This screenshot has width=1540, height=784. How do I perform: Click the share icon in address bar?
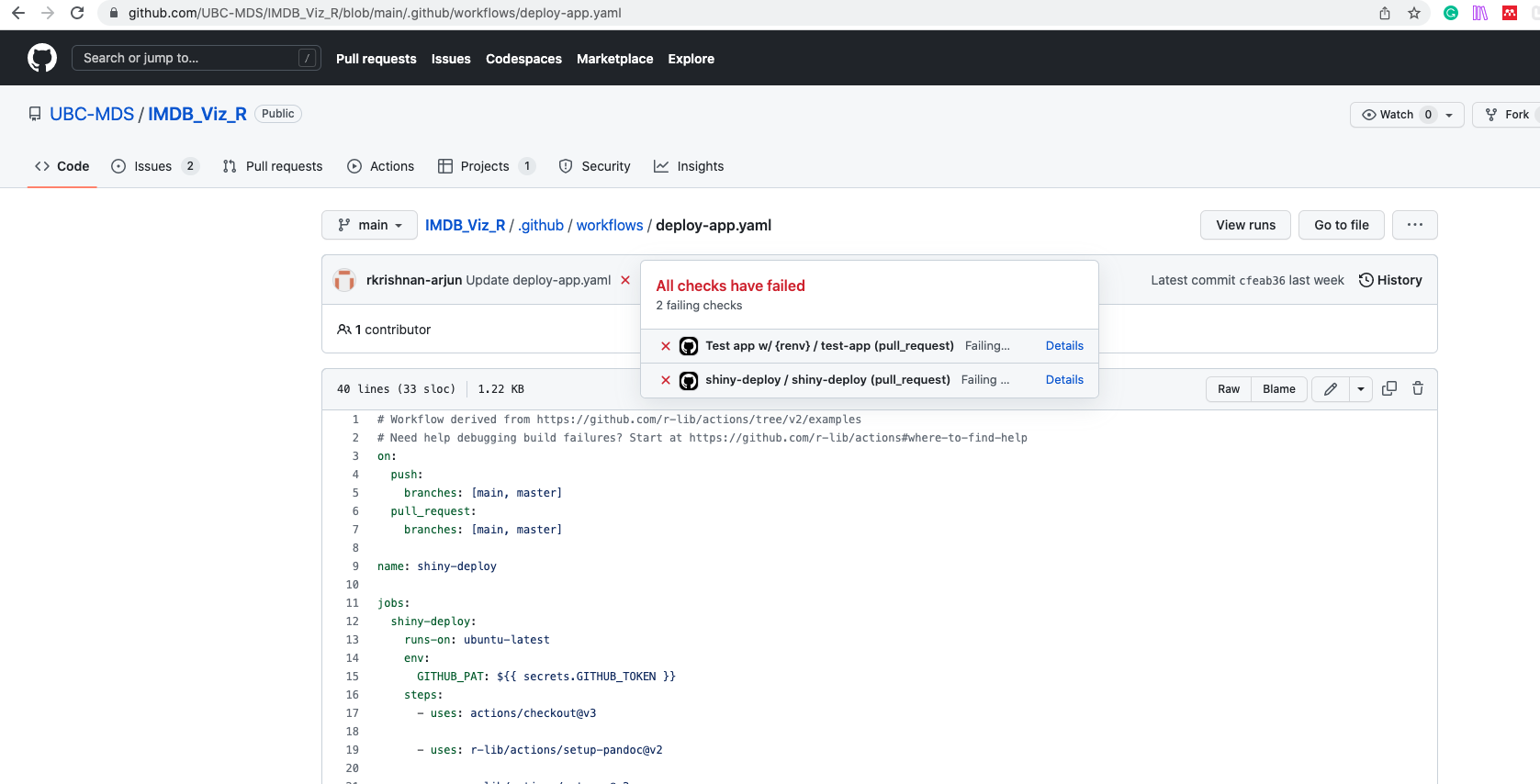point(1385,13)
